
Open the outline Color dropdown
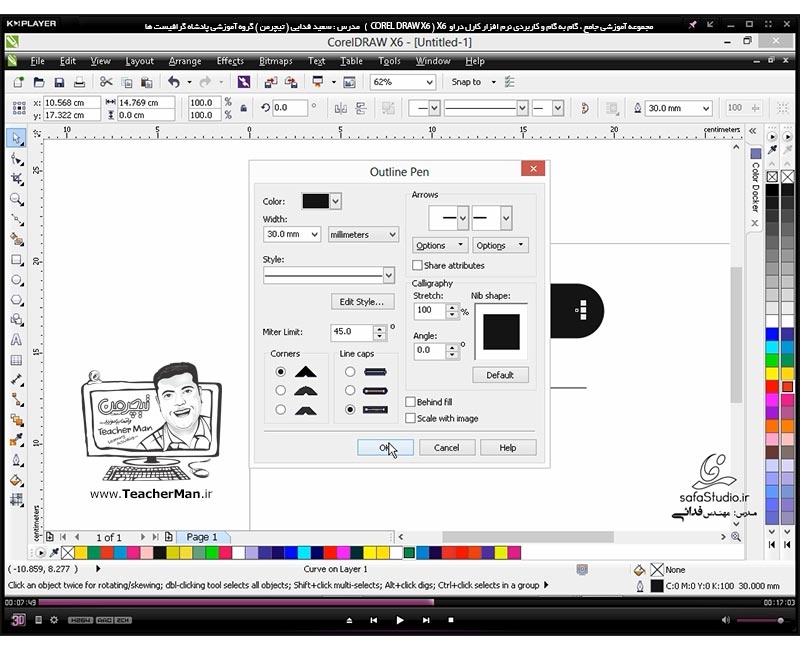point(335,201)
